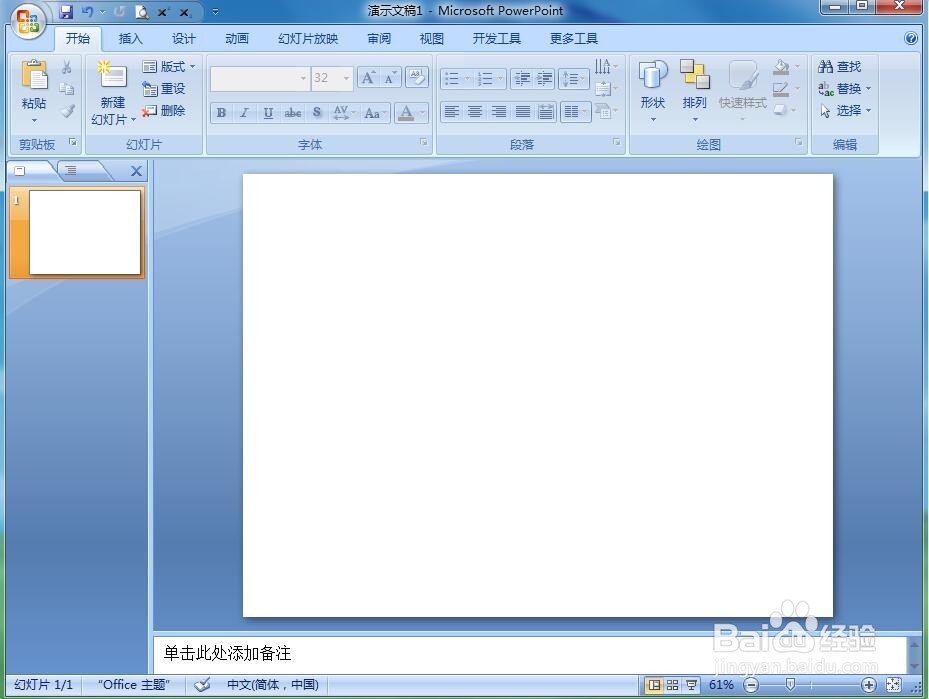Clear all formatting icon

click(x=417, y=78)
